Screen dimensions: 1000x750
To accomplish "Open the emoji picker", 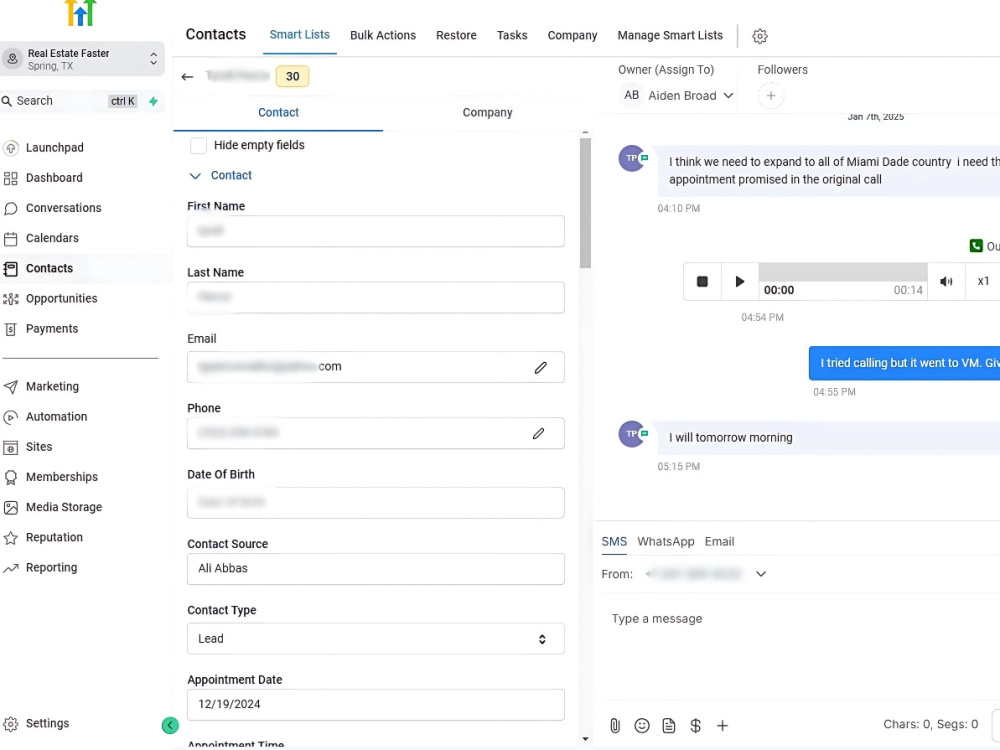I will click(642, 725).
